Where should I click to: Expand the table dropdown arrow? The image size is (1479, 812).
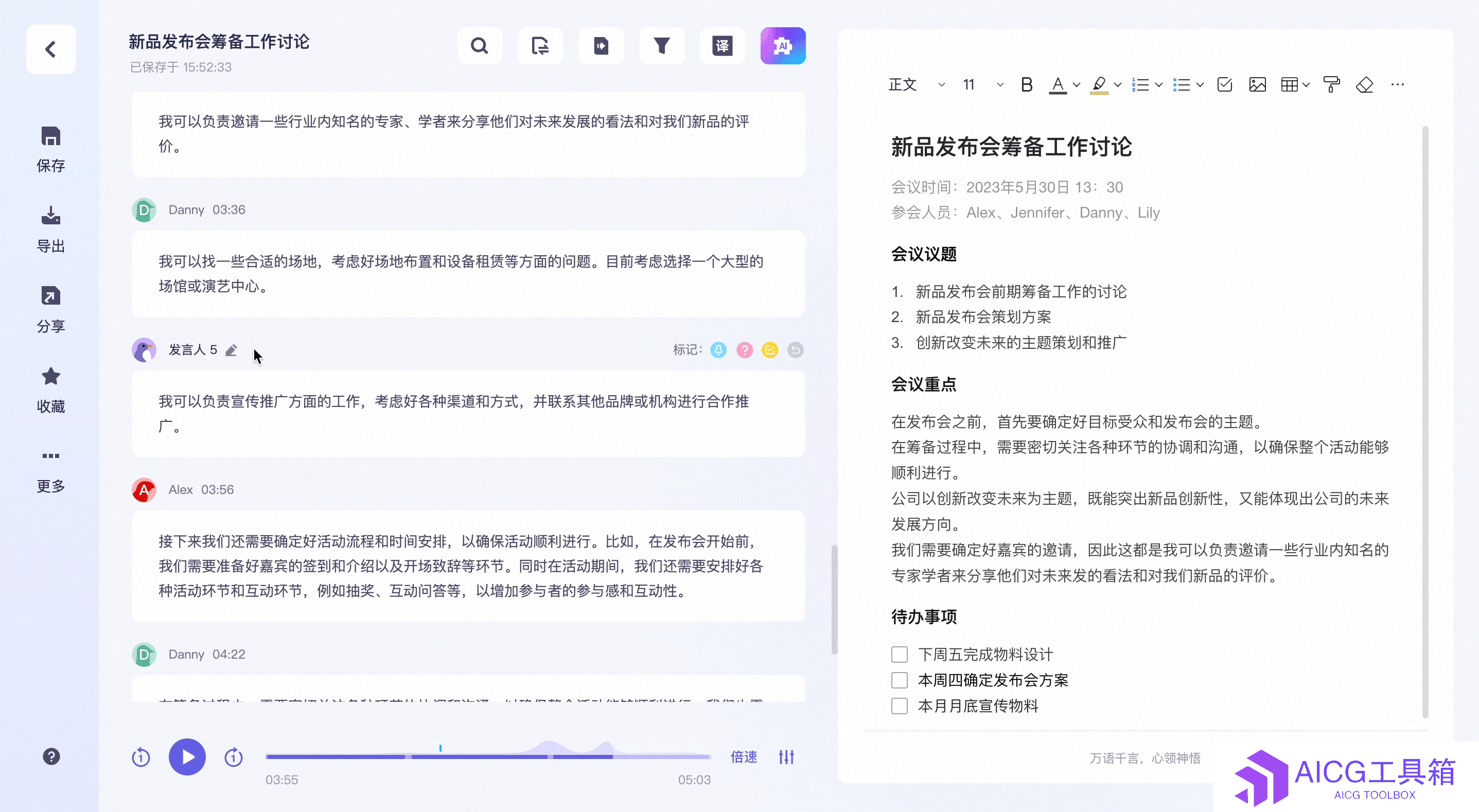point(1306,85)
